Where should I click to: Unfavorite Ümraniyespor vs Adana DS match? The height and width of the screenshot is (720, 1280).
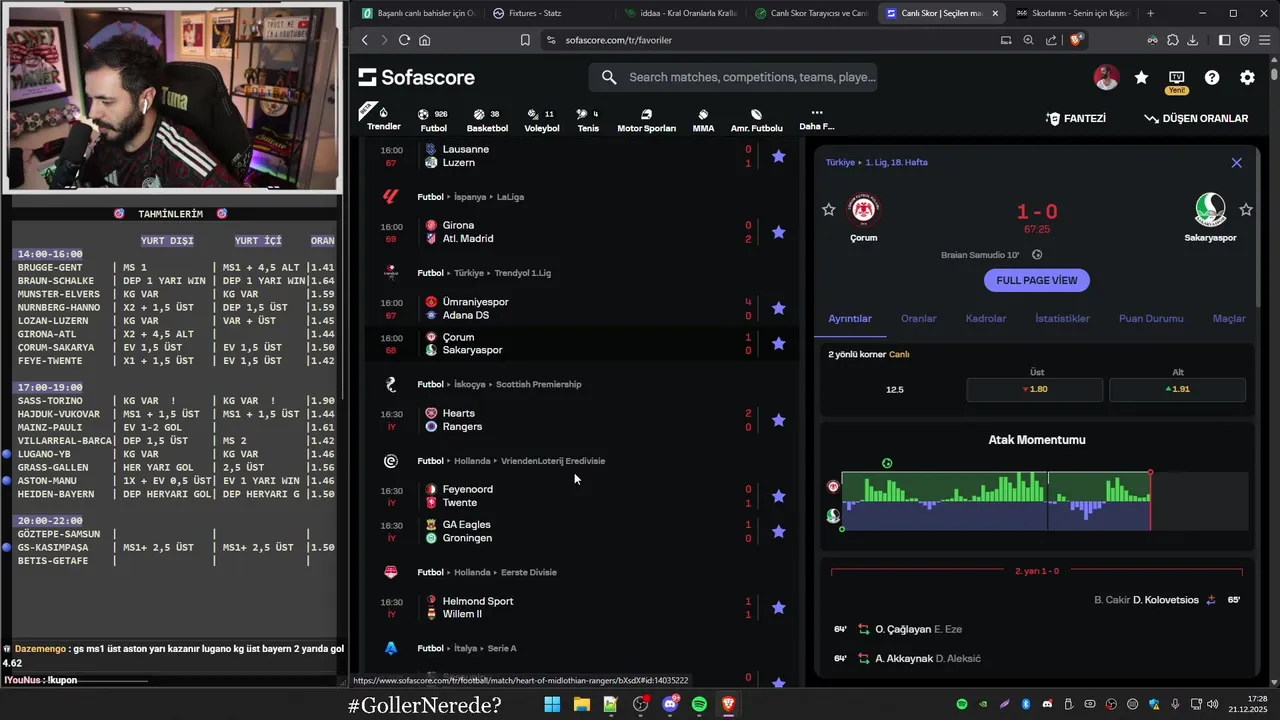pyautogui.click(x=779, y=308)
